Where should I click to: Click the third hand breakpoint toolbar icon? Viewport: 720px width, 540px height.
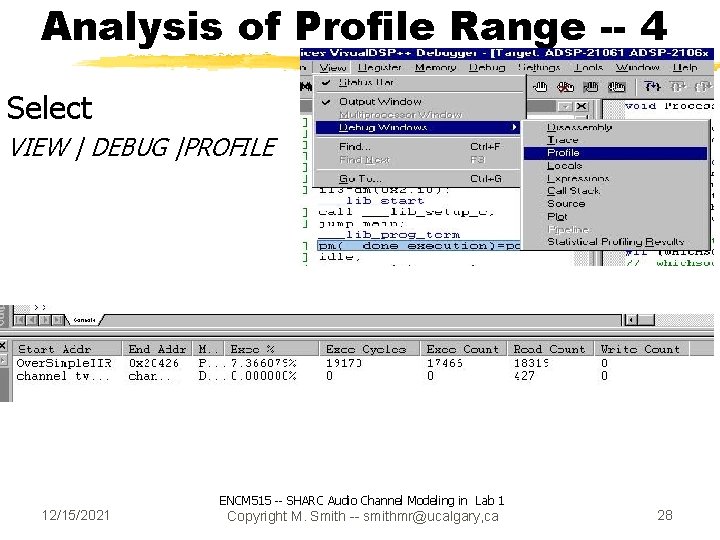tap(591, 87)
